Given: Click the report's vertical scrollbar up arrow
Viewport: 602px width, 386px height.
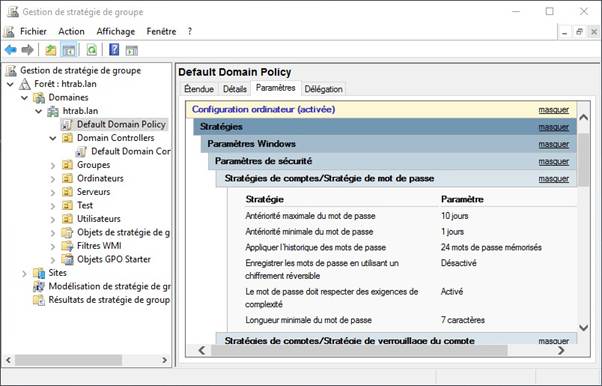Looking at the screenshot, I should pos(584,117).
